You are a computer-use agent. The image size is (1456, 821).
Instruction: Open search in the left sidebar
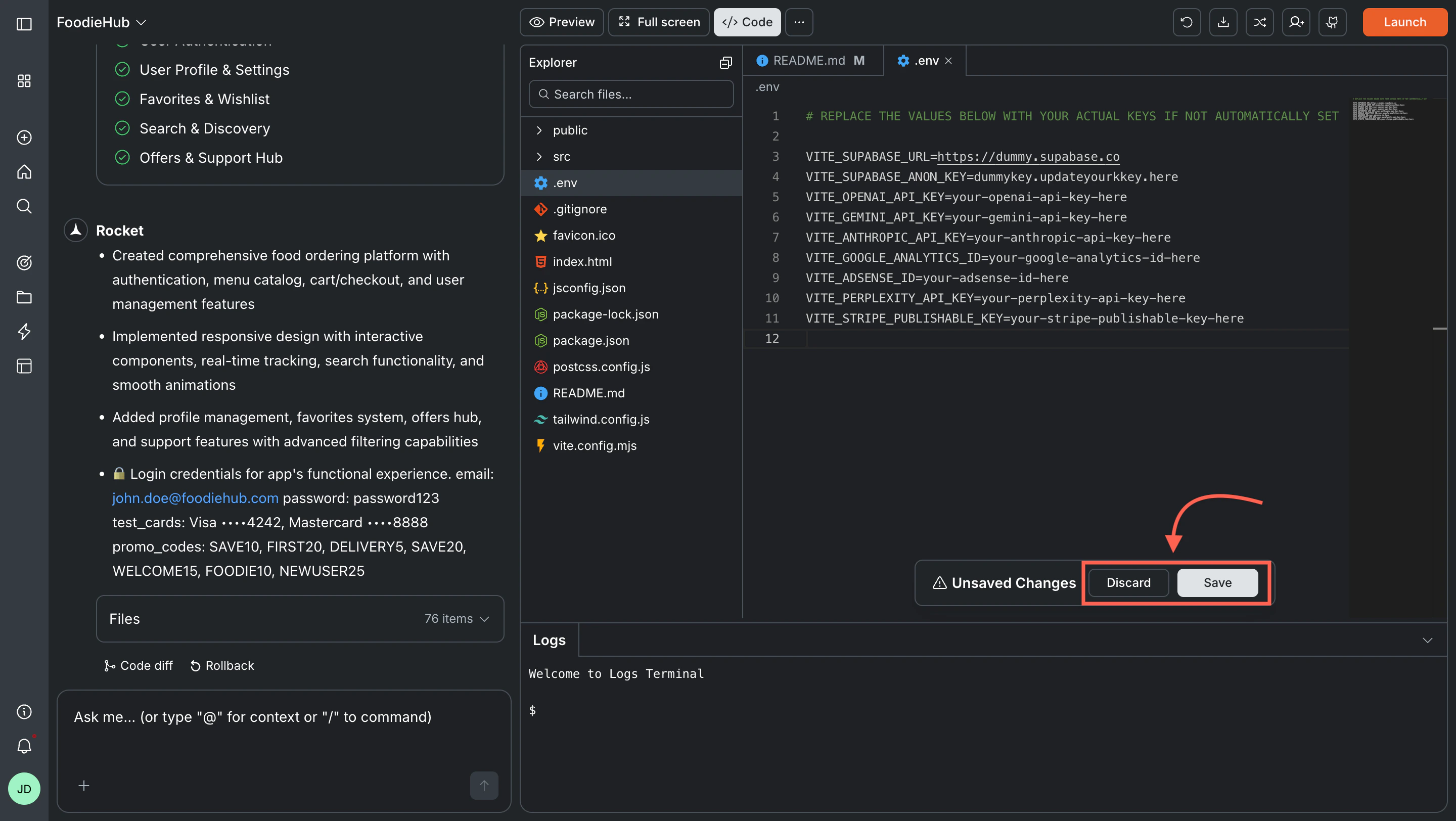24,206
